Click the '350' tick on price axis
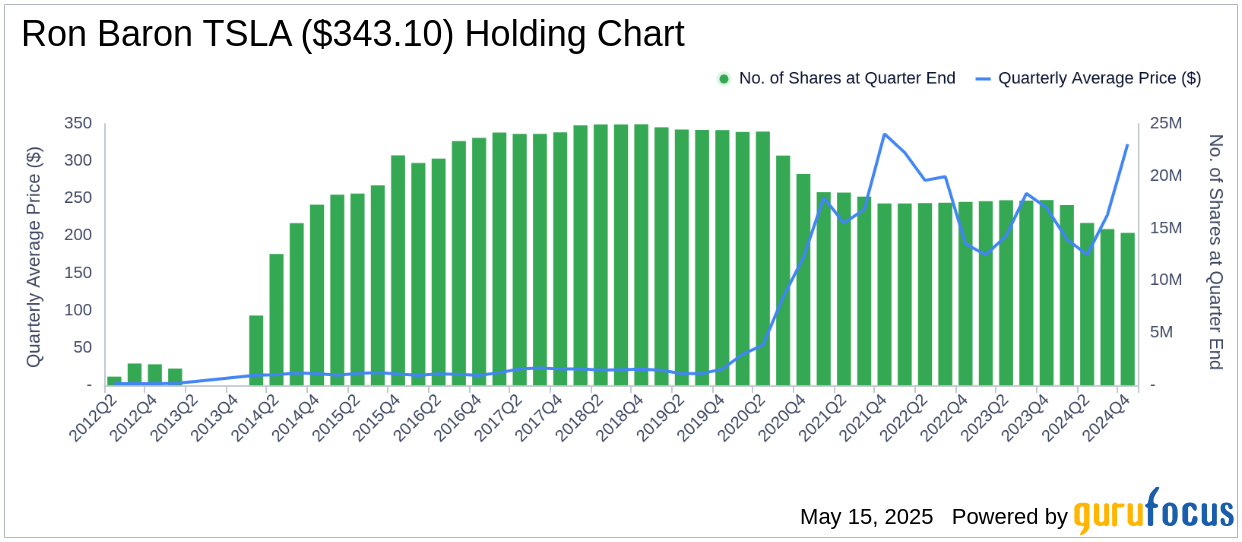 click(x=78, y=123)
